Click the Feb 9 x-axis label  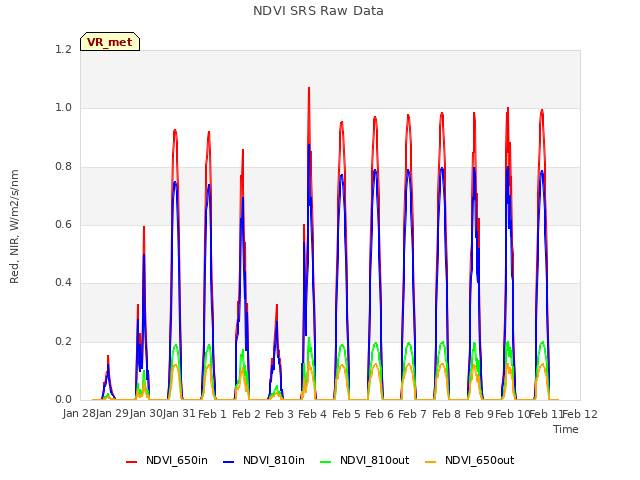pyautogui.click(x=479, y=414)
